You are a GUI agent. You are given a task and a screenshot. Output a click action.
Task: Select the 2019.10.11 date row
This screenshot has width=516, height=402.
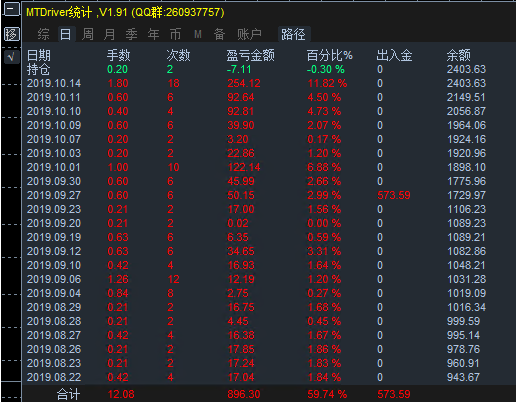(x=54, y=97)
